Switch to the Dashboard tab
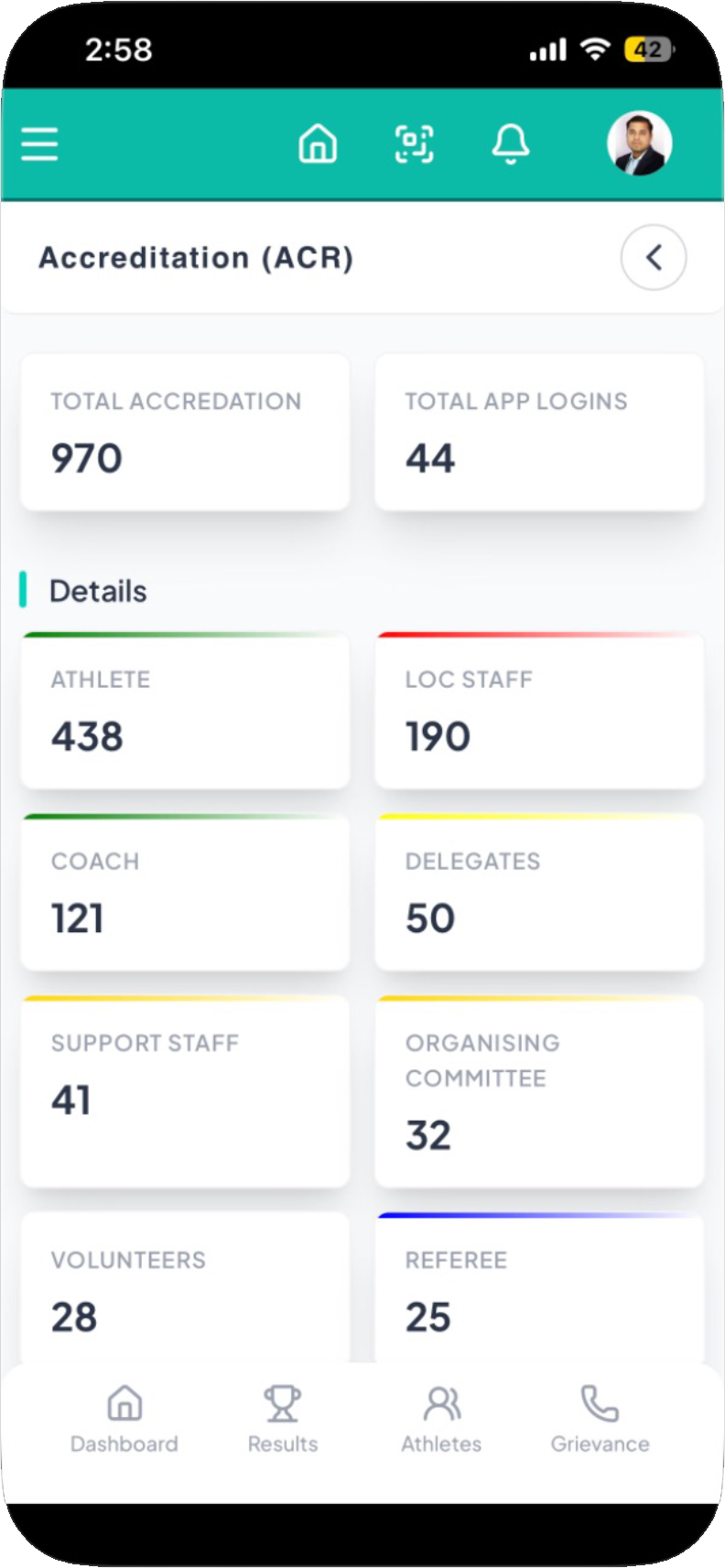This screenshot has width=725, height=1568. pyautogui.click(x=124, y=1419)
